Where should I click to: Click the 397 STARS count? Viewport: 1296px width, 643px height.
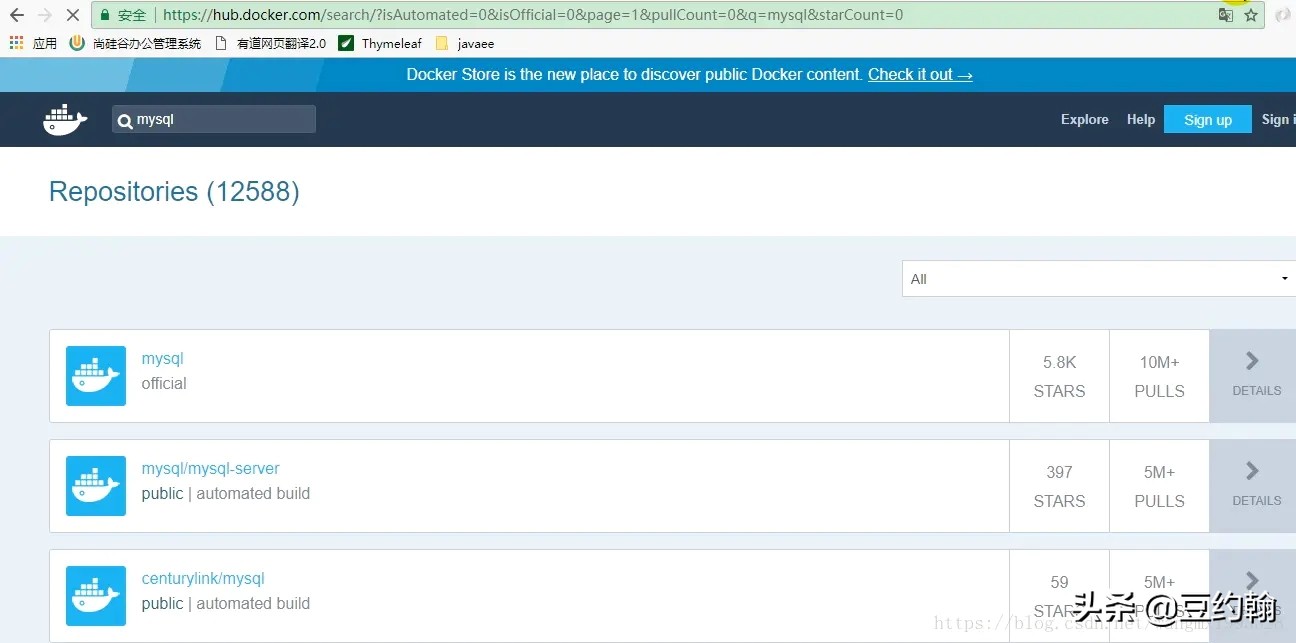(1059, 486)
